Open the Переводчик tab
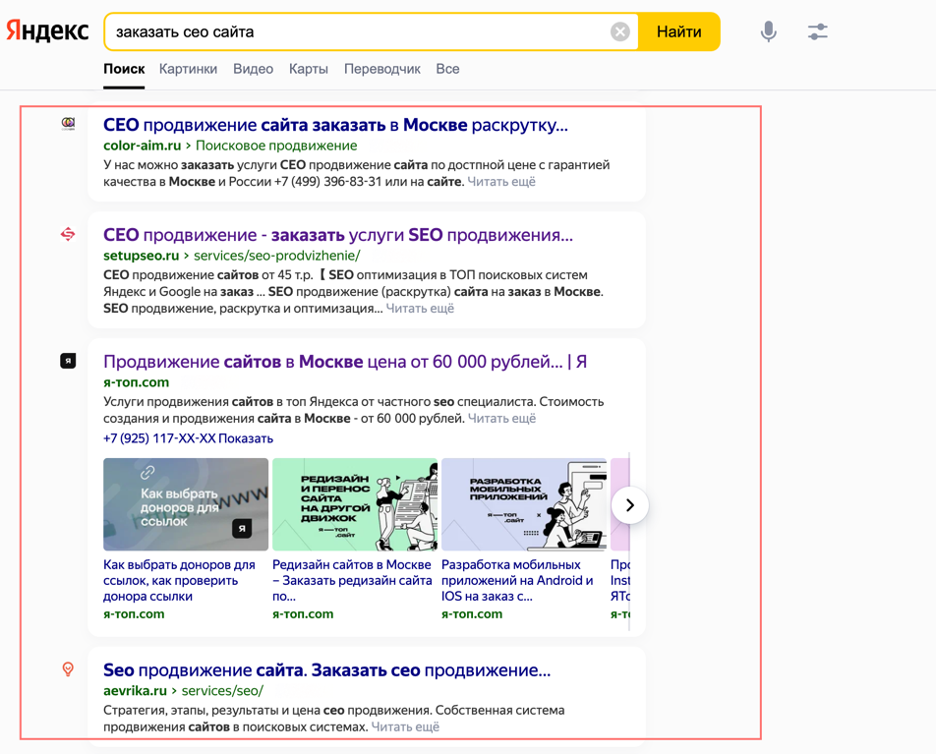This screenshot has width=936, height=754. pyautogui.click(x=382, y=69)
